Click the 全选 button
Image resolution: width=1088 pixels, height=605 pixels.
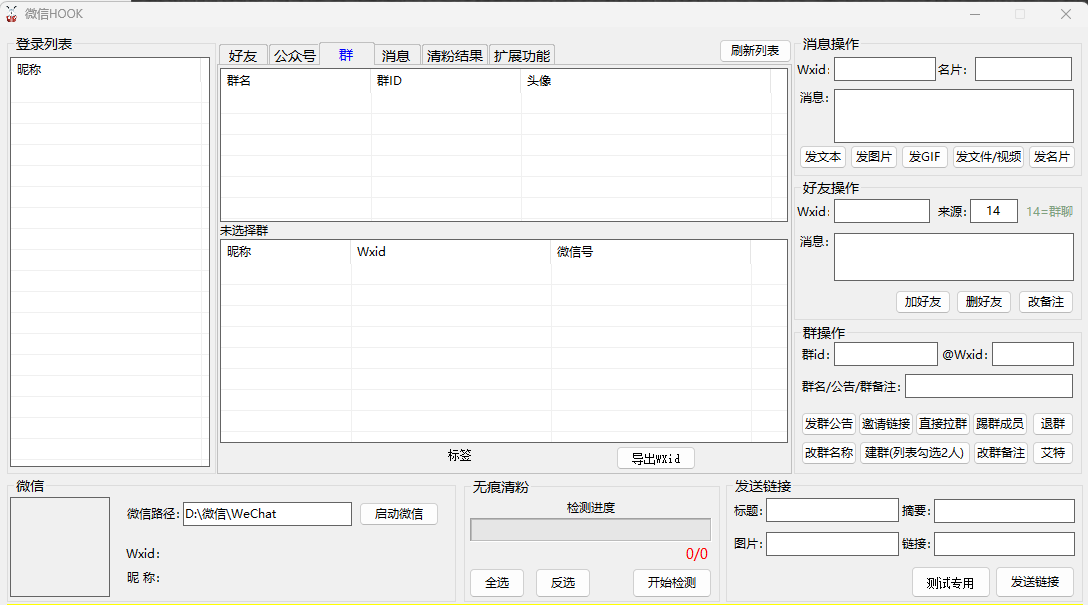tap(497, 583)
